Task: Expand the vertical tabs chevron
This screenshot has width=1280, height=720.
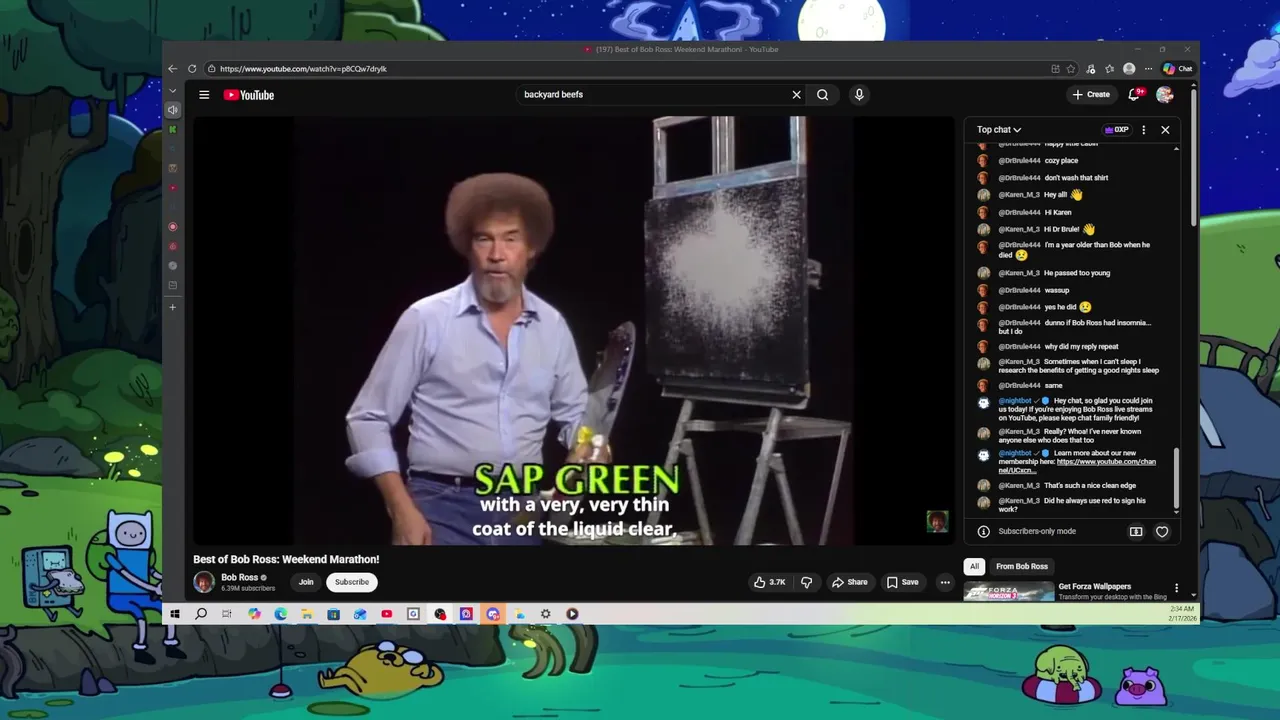Action: (x=172, y=91)
